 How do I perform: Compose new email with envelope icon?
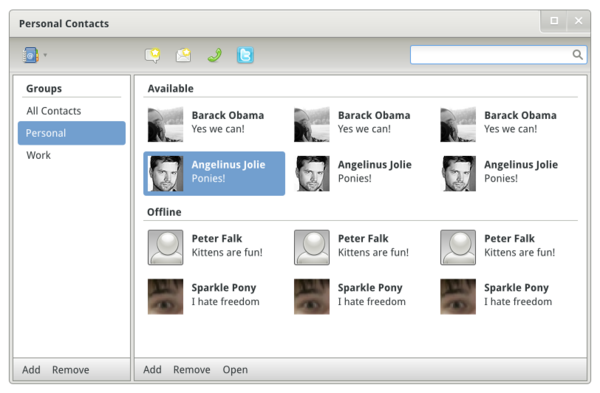click(184, 55)
